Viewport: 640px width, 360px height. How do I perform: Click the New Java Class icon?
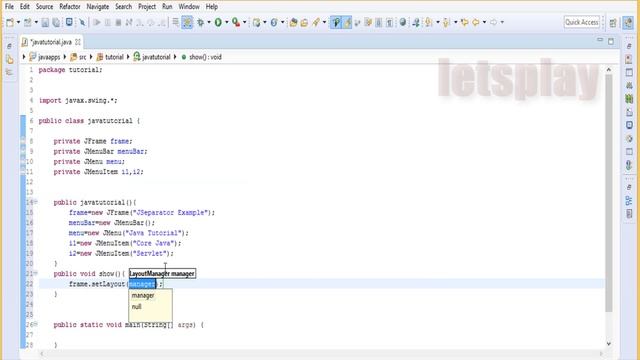click(274, 22)
